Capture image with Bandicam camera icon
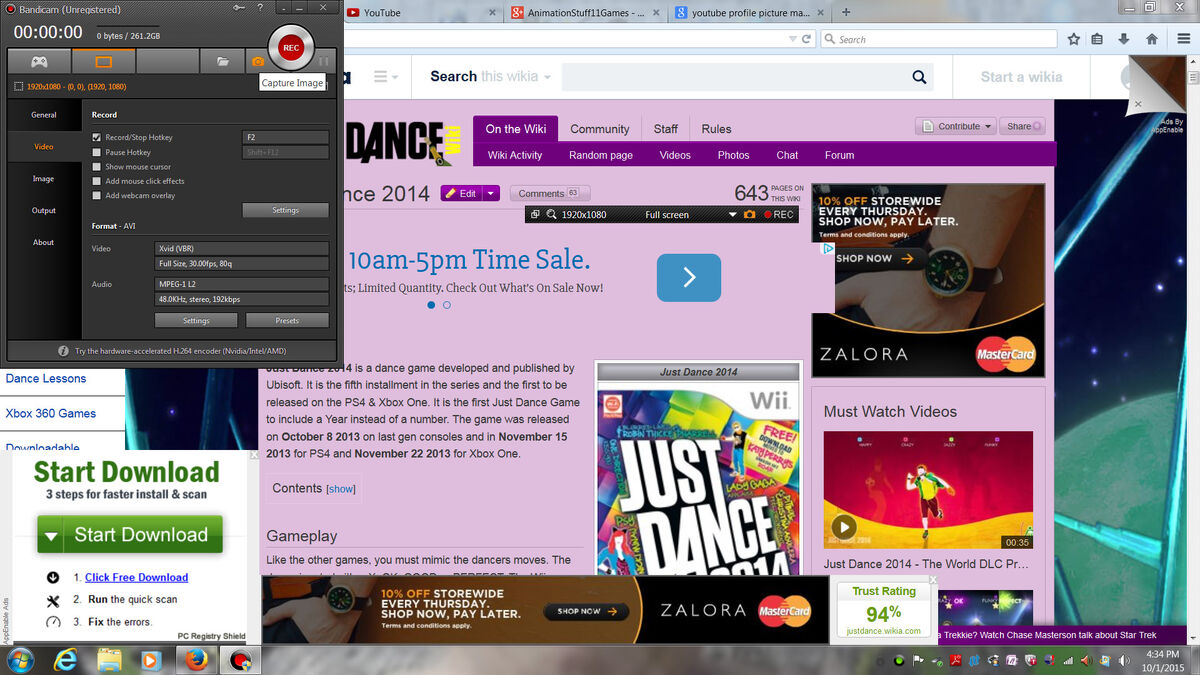The width and height of the screenshot is (1200, 675). coord(257,62)
